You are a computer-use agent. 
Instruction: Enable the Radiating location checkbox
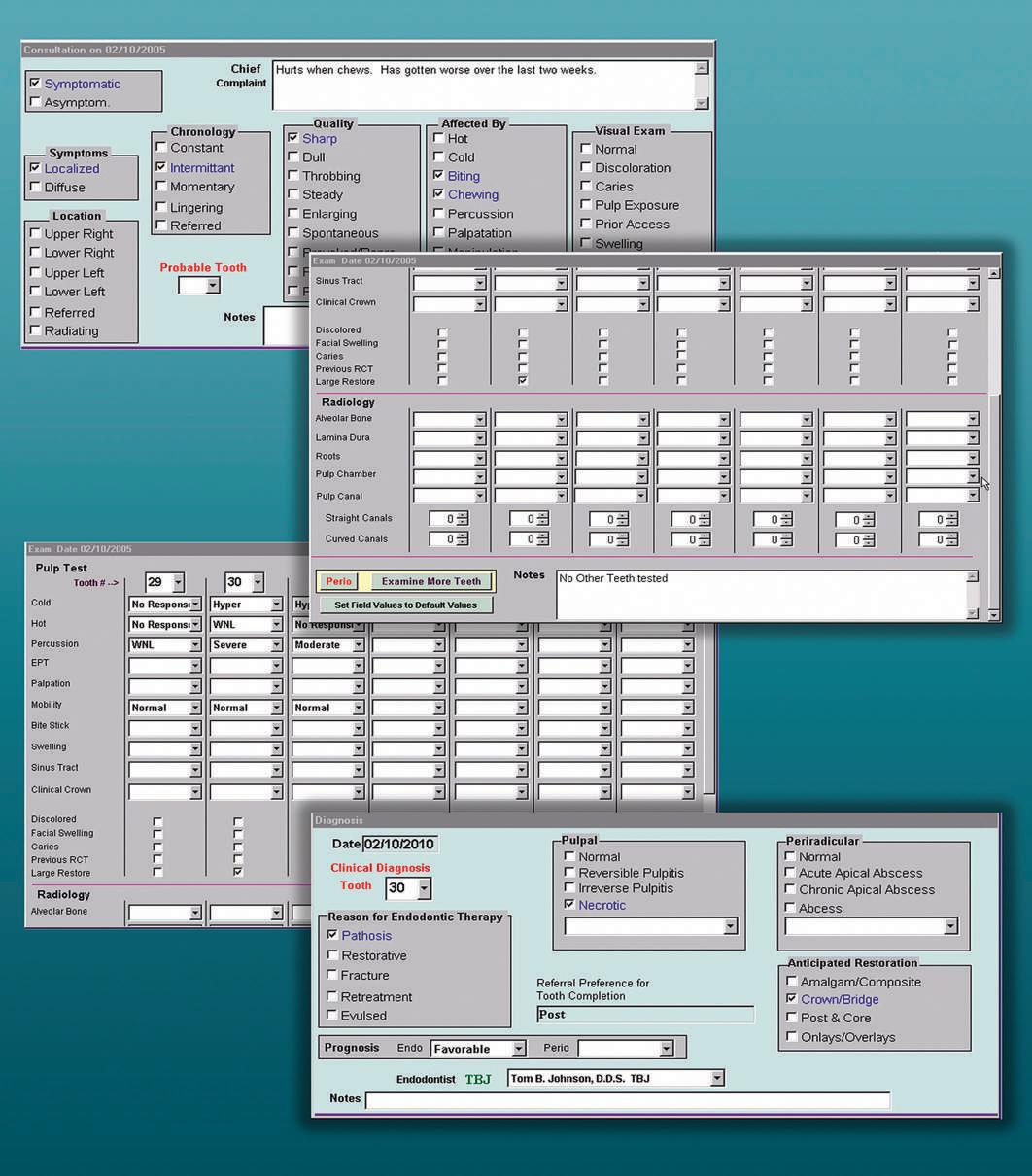point(36,330)
